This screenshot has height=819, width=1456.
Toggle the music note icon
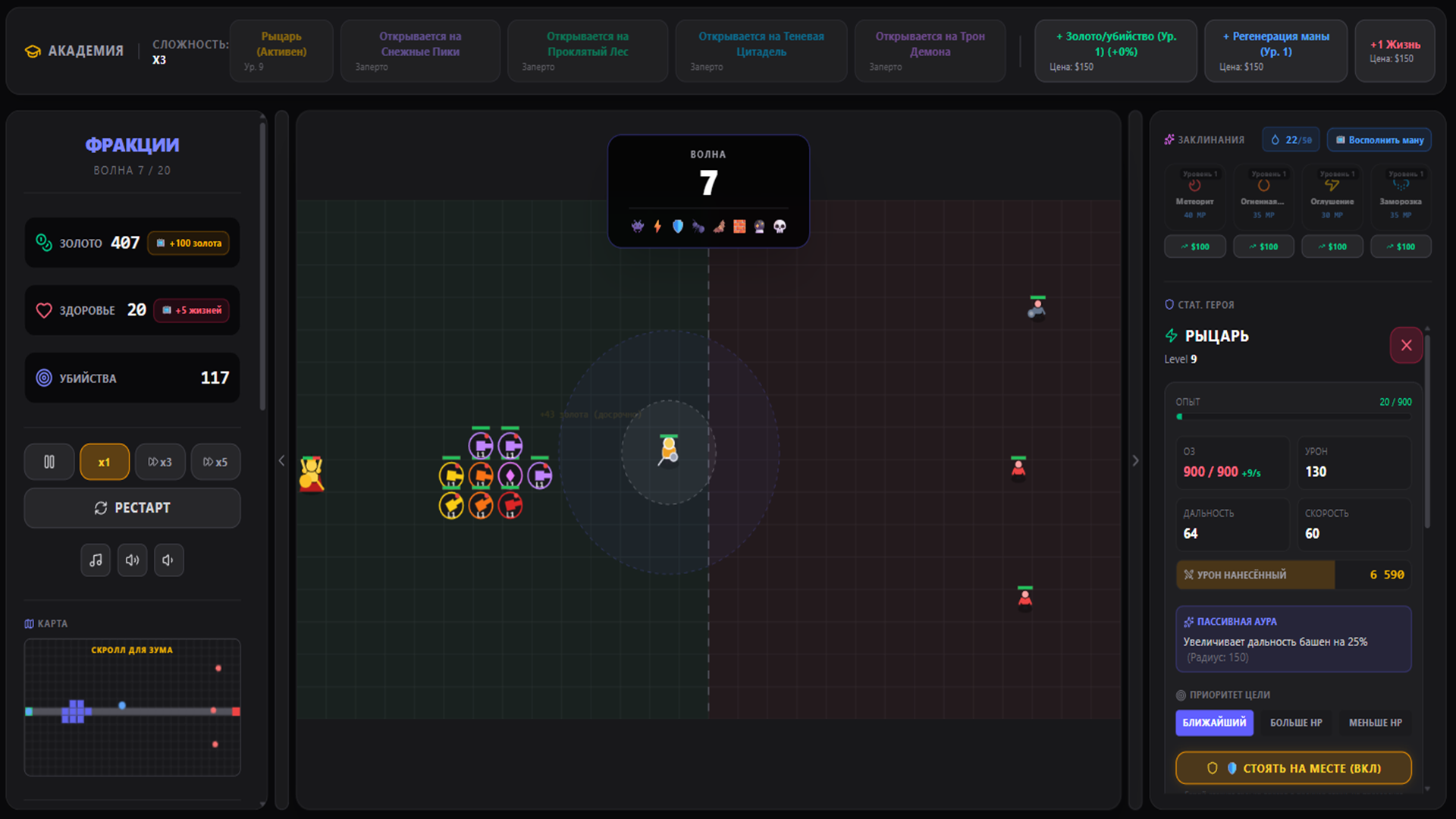pyautogui.click(x=96, y=560)
